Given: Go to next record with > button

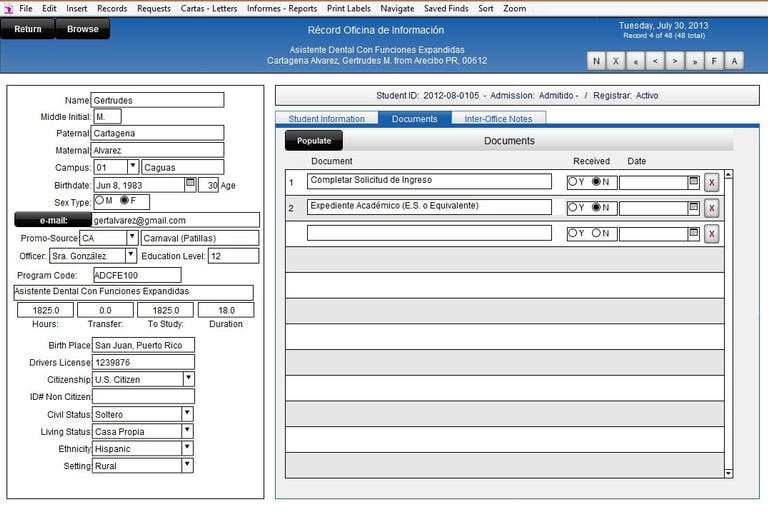Looking at the screenshot, I should (x=675, y=61).
